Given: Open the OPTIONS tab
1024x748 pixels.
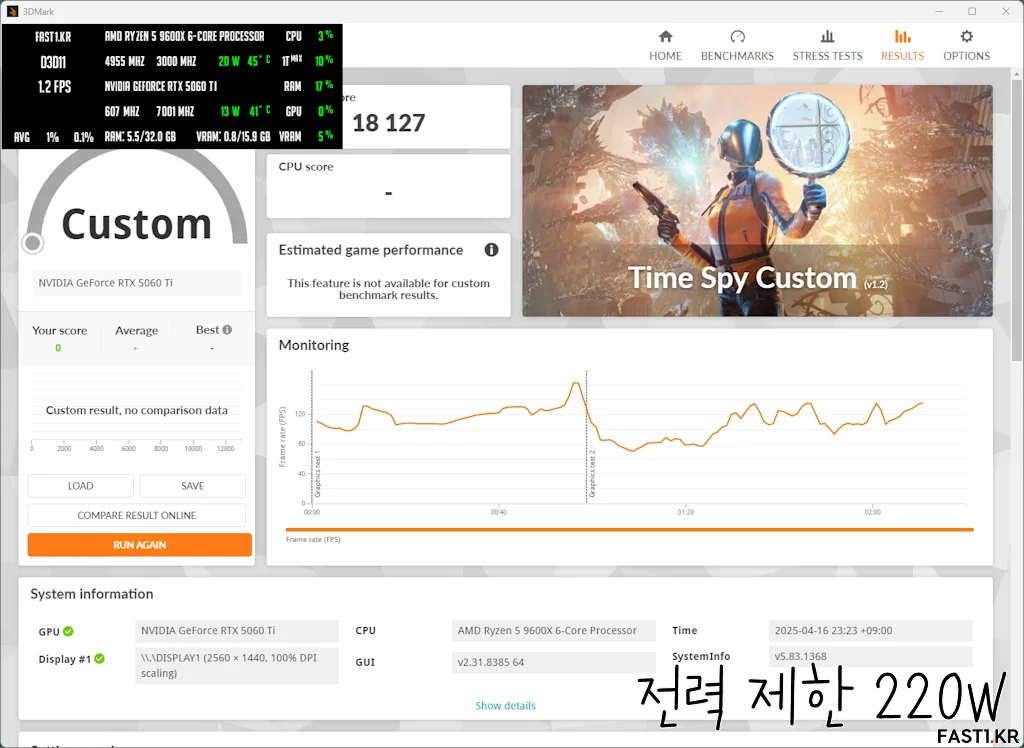Looking at the screenshot, I should (x=966, y=46).
